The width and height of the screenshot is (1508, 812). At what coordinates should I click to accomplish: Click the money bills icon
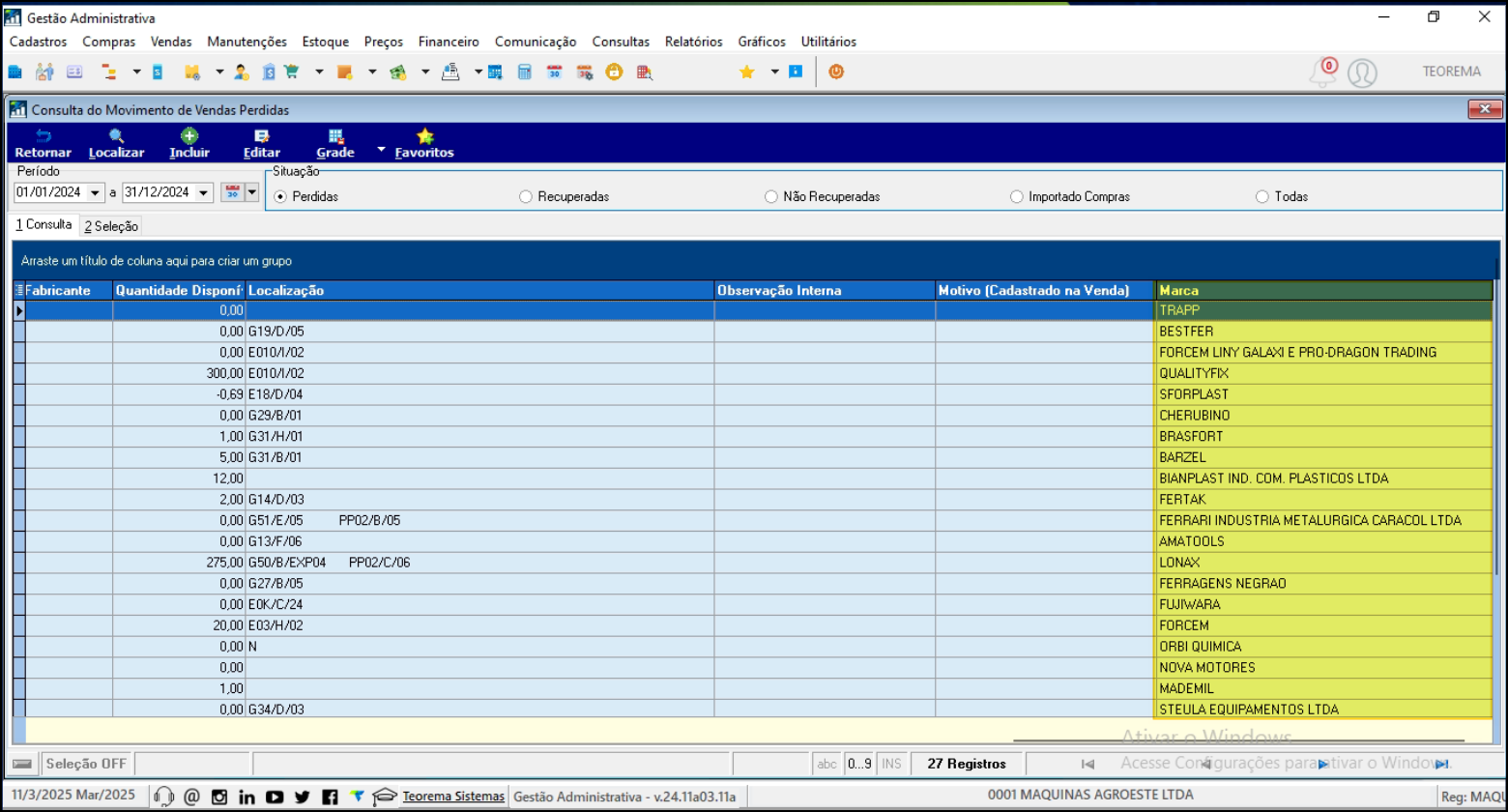click(x=397, y=72)
